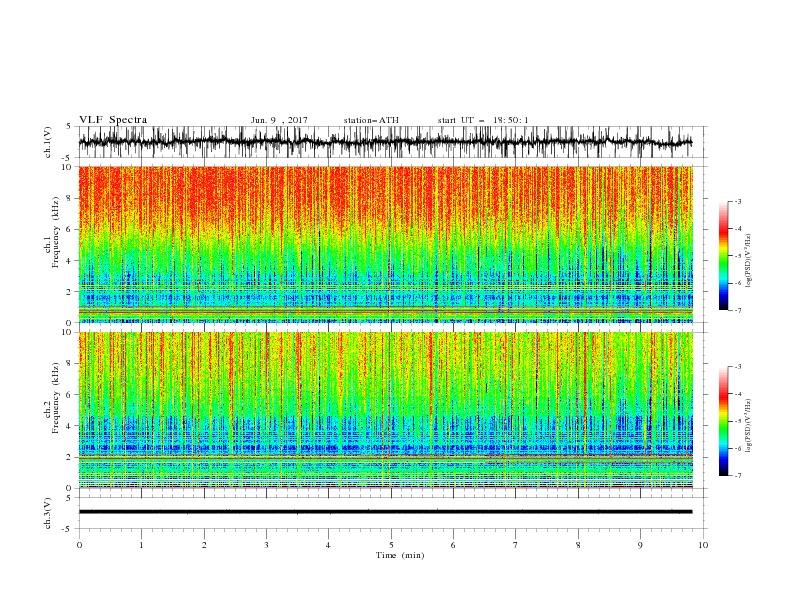This screenshot has width=792, height=612.
Task: Click time axis tick label "1"
Action: coord(141,545)
